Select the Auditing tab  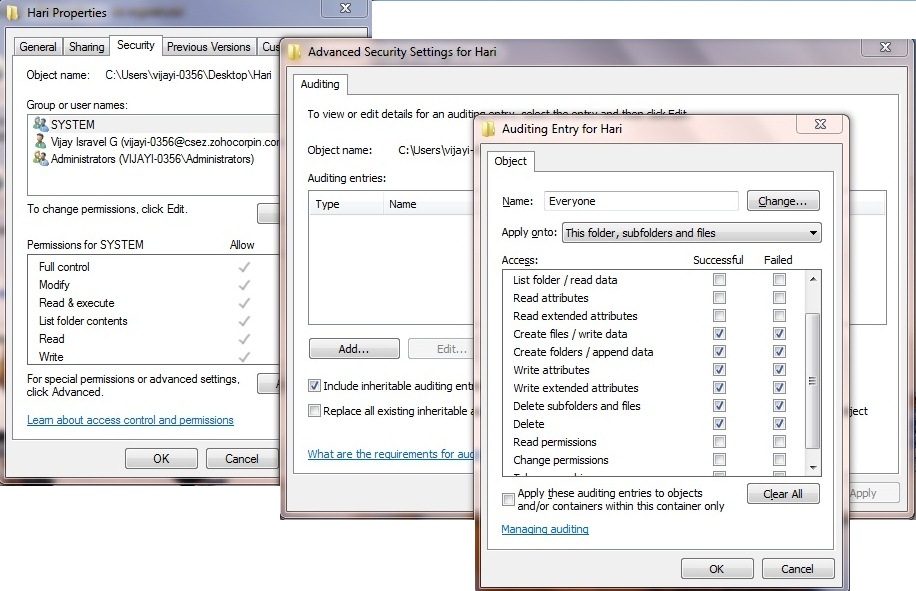pos(320,84)
